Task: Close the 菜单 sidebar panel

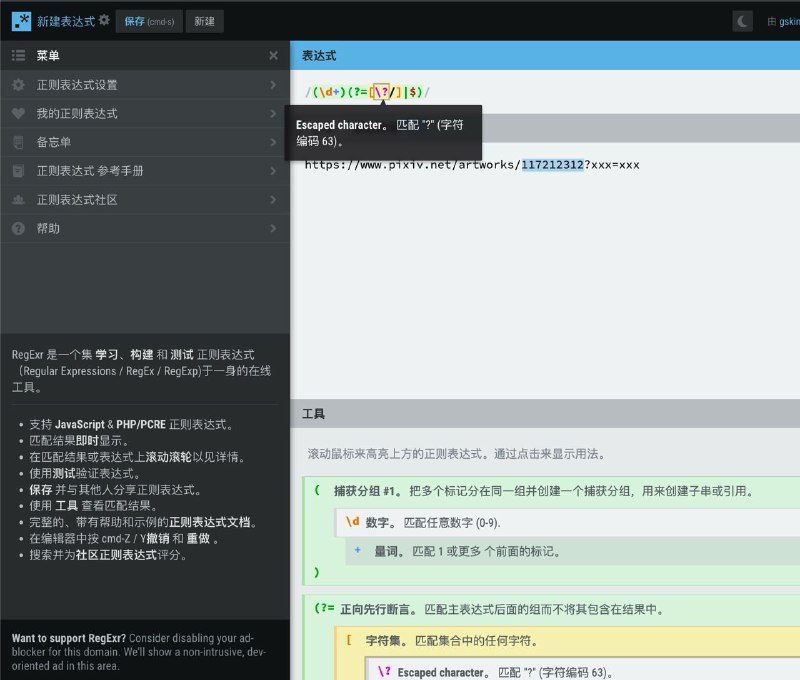Action: 274,55
